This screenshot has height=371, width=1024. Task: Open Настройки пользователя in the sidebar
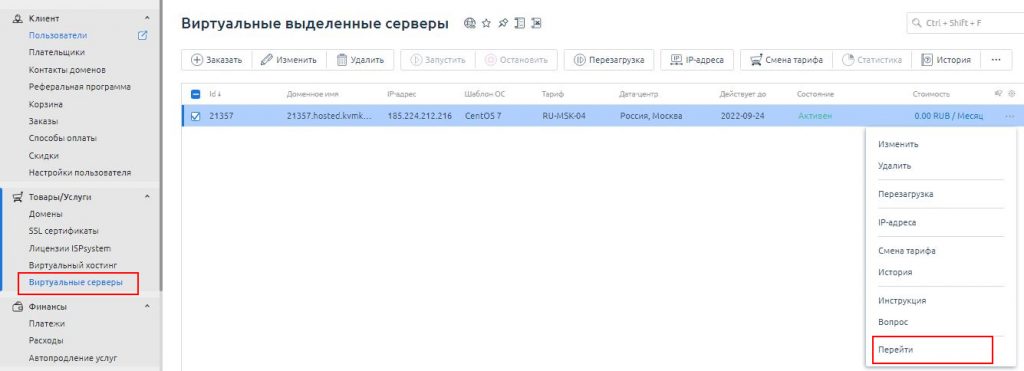[x=80, y=173]
